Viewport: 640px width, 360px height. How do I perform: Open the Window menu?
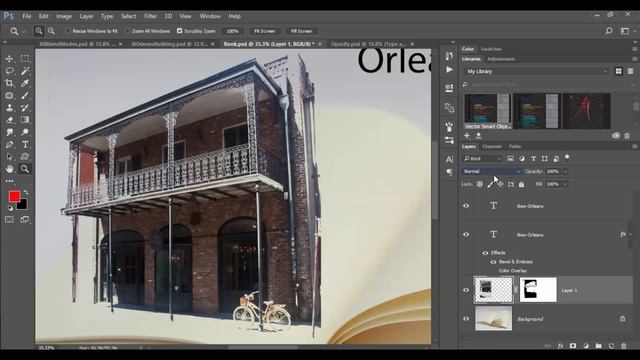pyautogui.click(x=210, y=16)
